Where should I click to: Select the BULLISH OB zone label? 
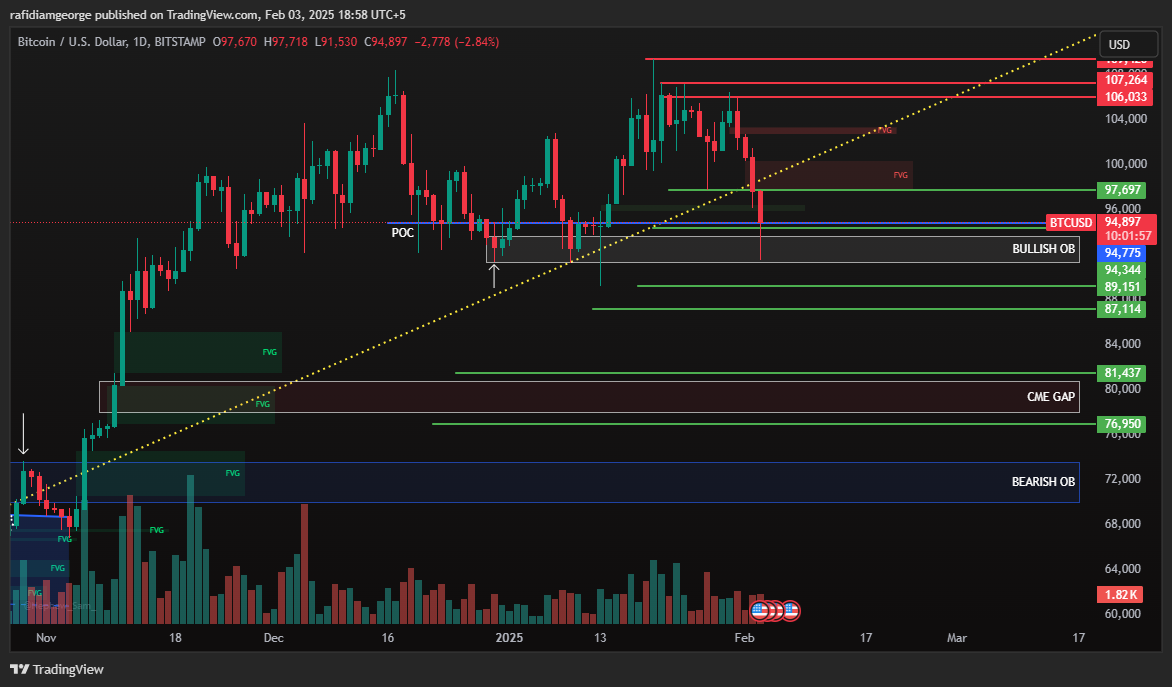pos(1043,249)
